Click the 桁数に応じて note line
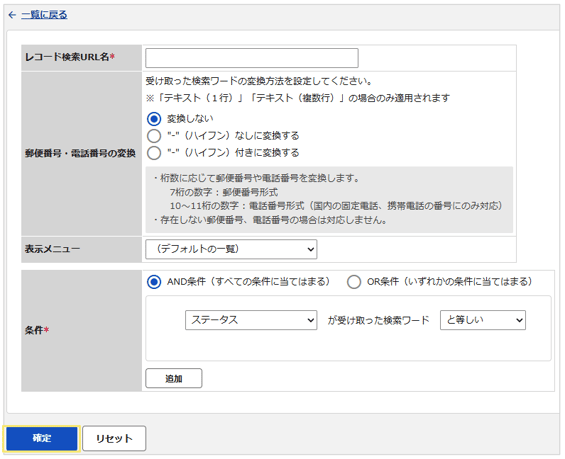565x459 pixels. (256, 178)
